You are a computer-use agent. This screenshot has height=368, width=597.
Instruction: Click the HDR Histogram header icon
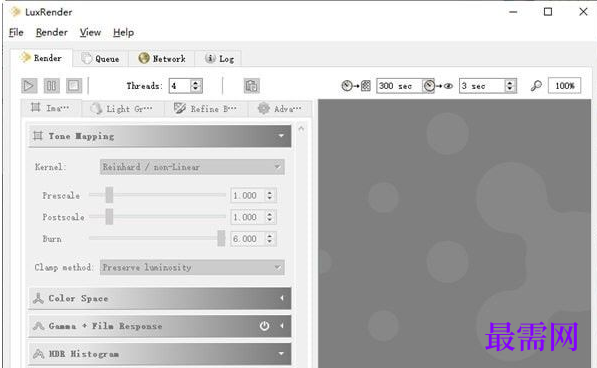pyautogui.click(x=38, y=354)
